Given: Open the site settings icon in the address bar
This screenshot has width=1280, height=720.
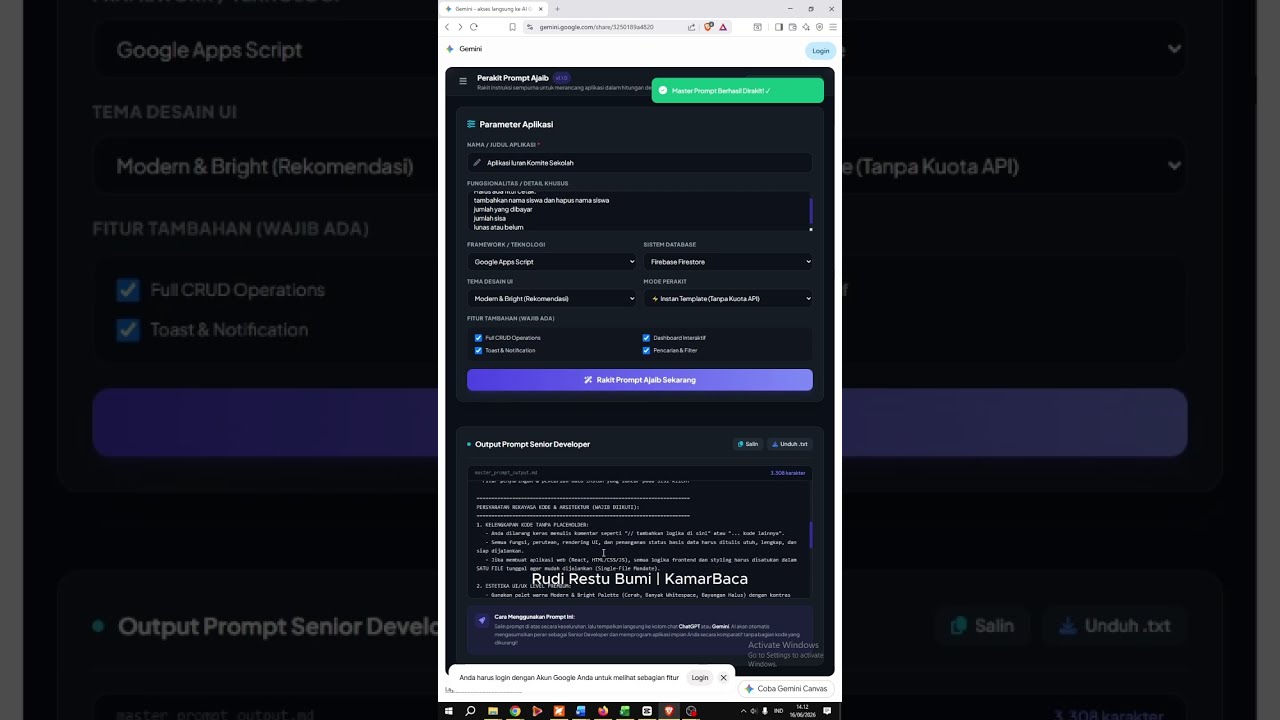Looking at the screenshot, I should click(x=531, y=27).
